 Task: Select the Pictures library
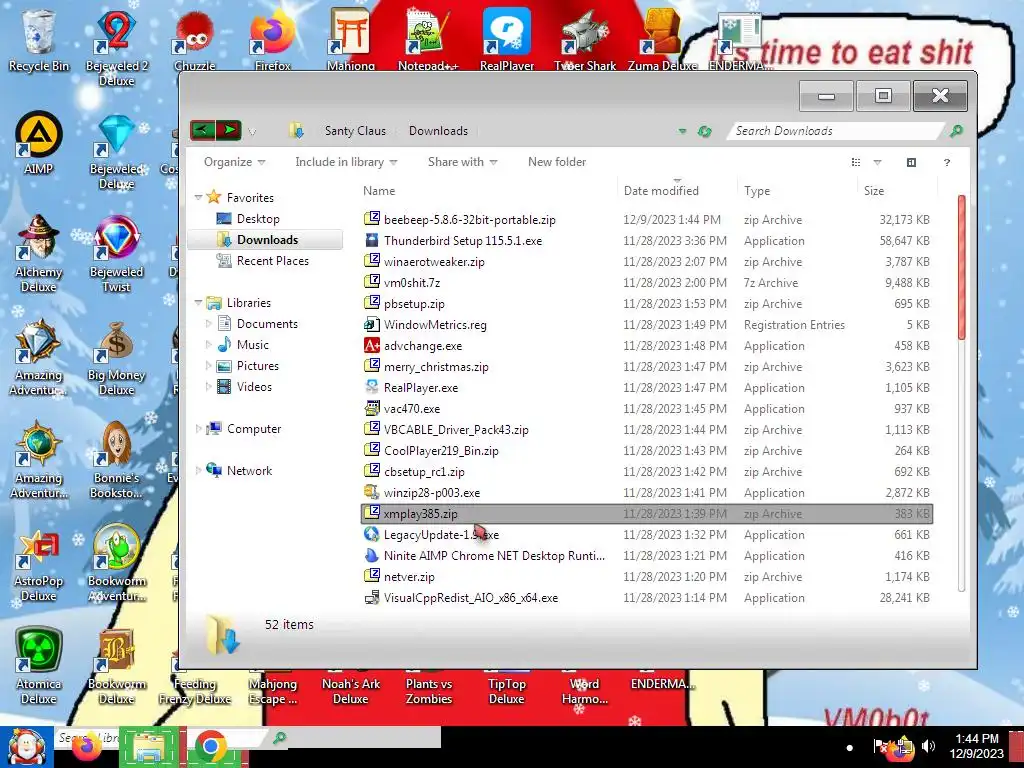click(x=258, y=366)
